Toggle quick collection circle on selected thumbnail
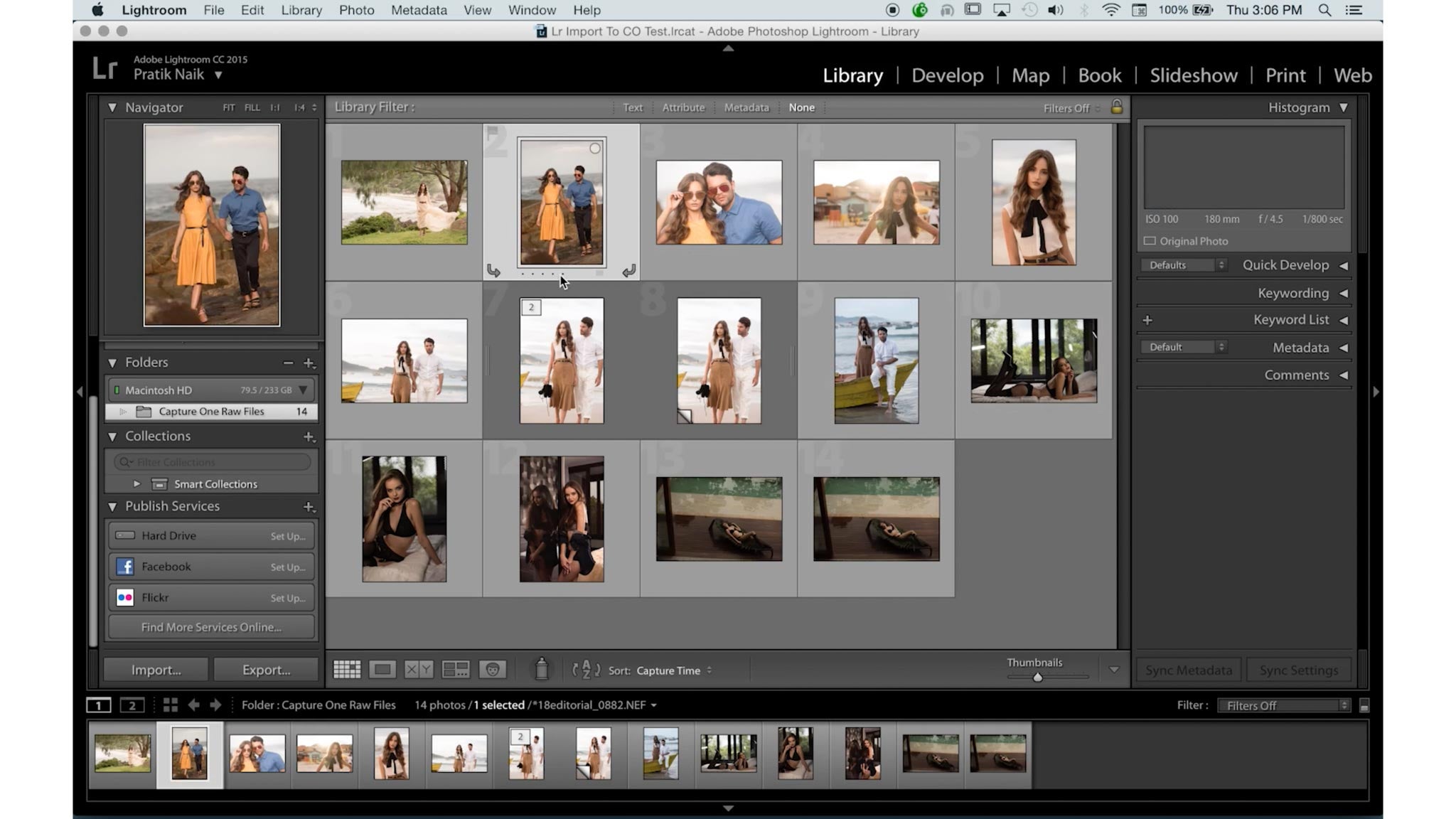Screen dimensions: 1456x819 (595, 148)
